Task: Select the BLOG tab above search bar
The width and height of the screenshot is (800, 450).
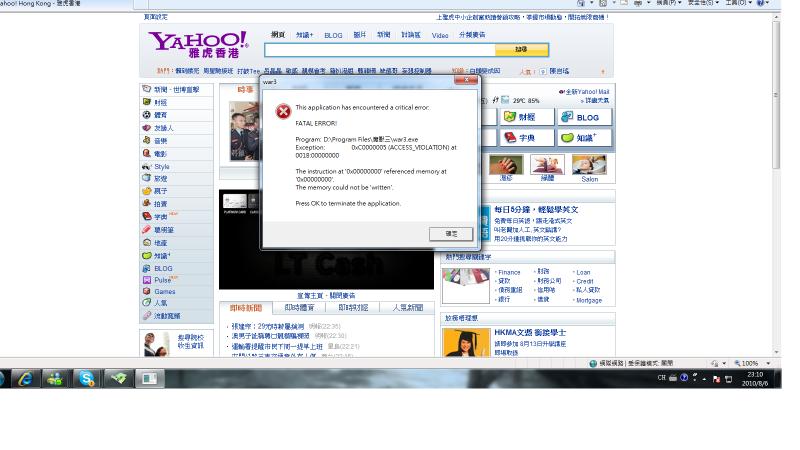Action: (333, 35)
